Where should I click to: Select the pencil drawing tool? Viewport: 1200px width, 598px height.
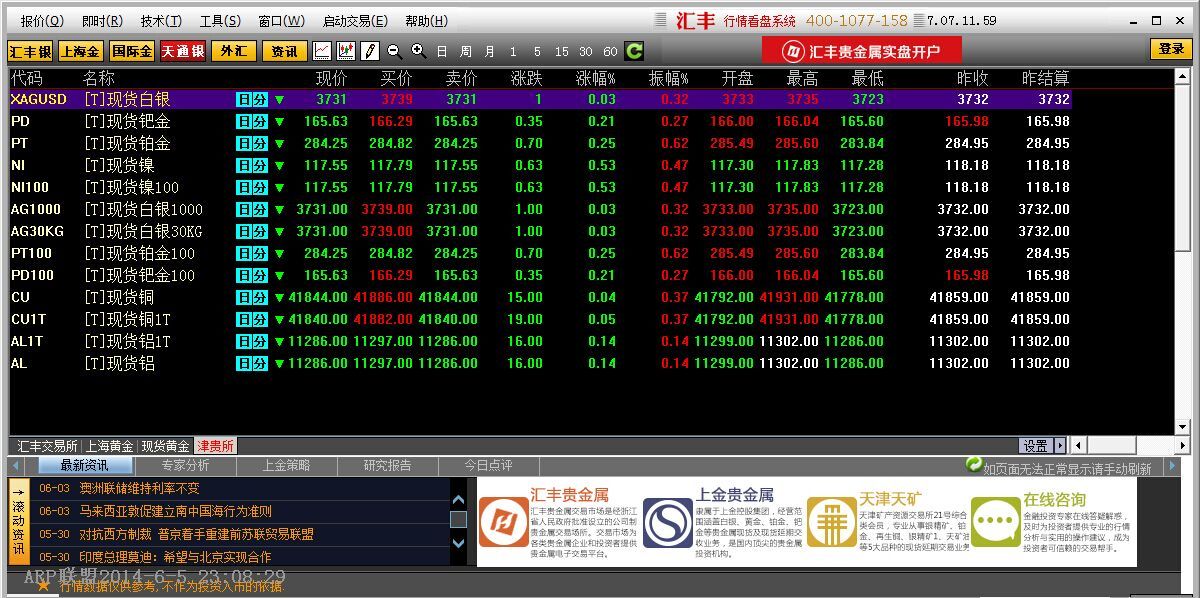tap(370, 51)
